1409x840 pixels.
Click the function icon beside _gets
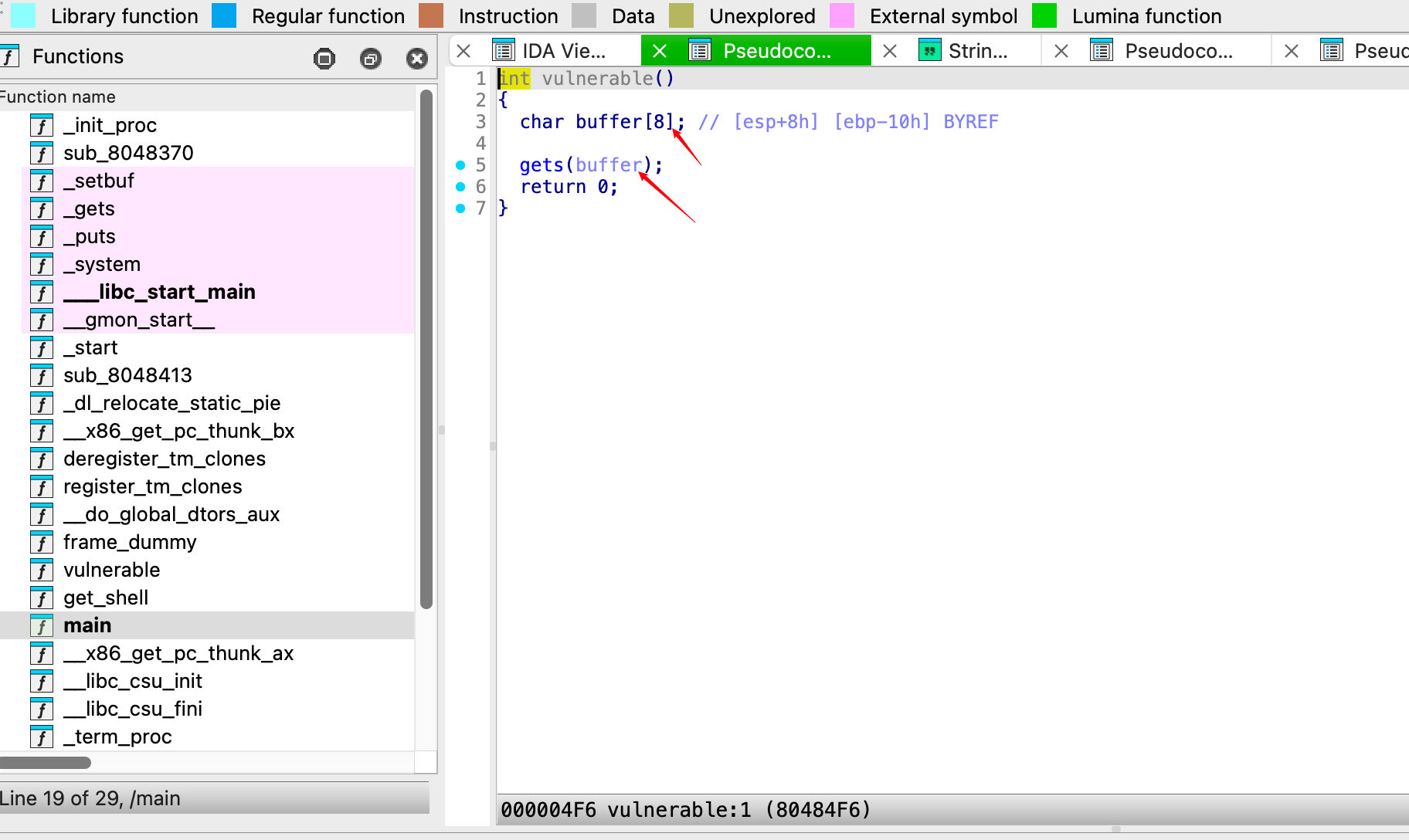pos(42,208)
